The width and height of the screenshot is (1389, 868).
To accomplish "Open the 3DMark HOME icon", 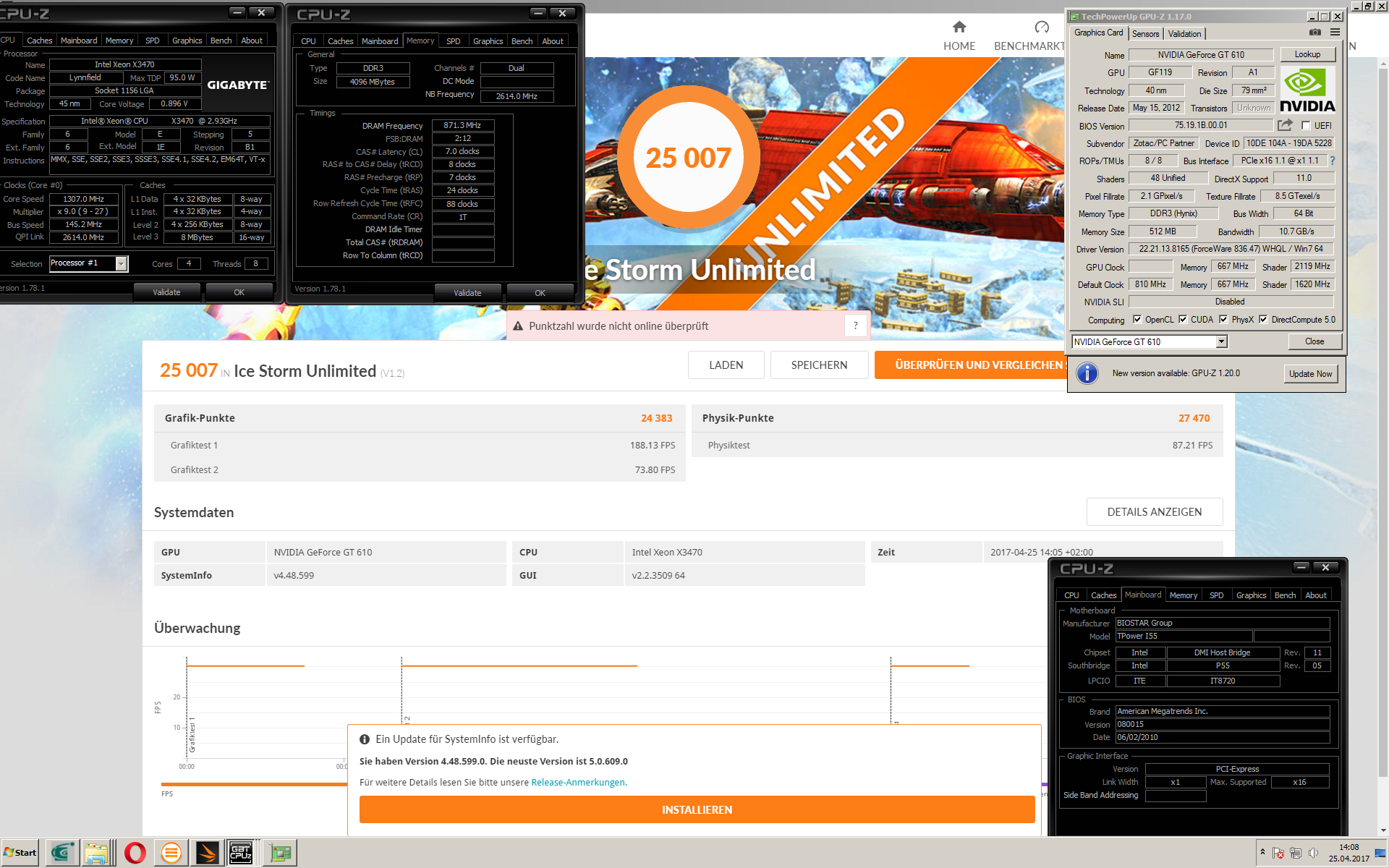I will [x=959, y=27].
